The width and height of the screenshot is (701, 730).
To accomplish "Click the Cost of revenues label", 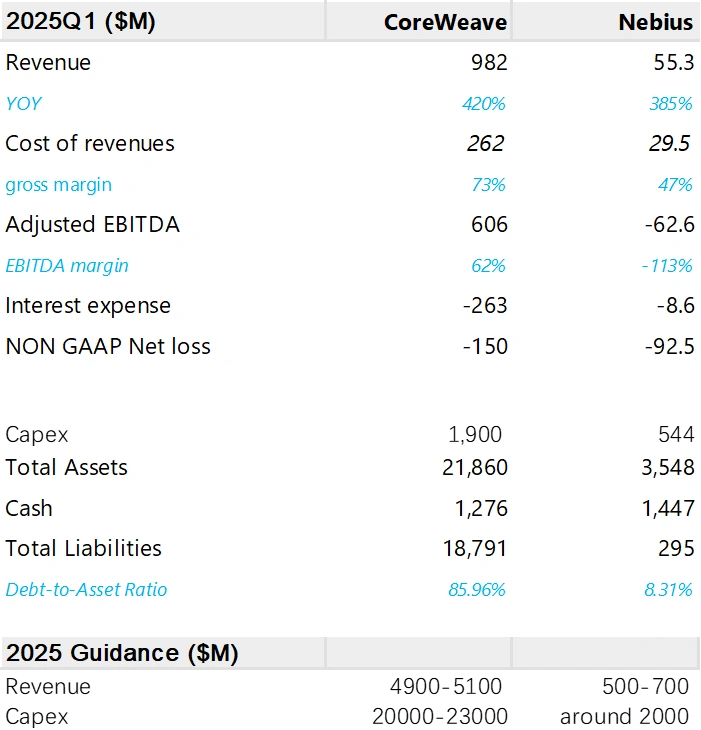I will tap(90, 143).
